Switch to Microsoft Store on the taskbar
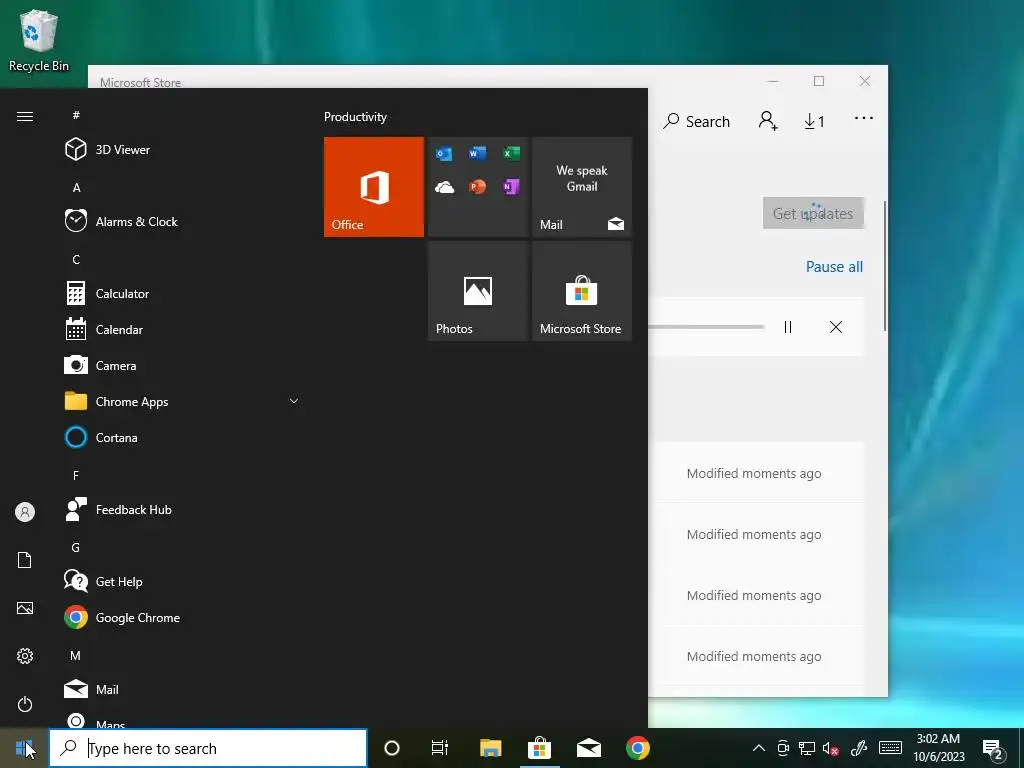This screenshot has height=768, width=1024. tap(539, 748)
